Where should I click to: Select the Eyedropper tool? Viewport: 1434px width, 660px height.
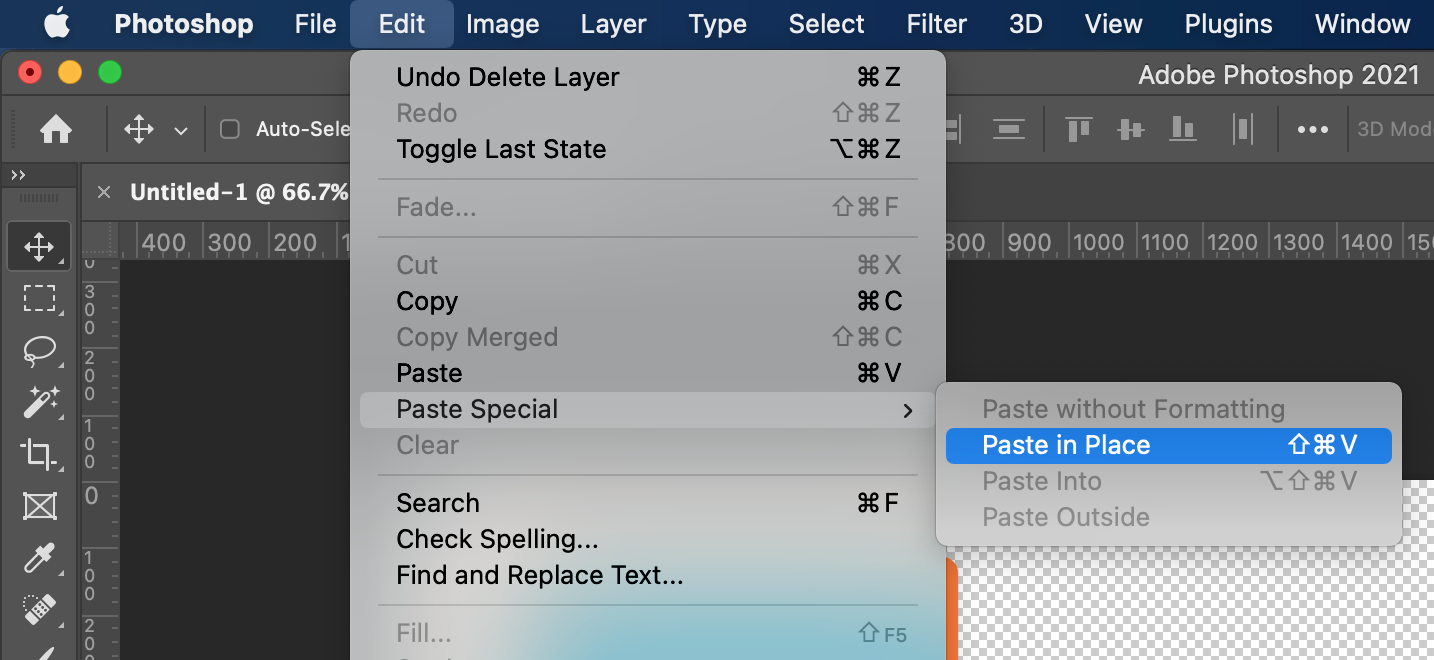[39, 558]
